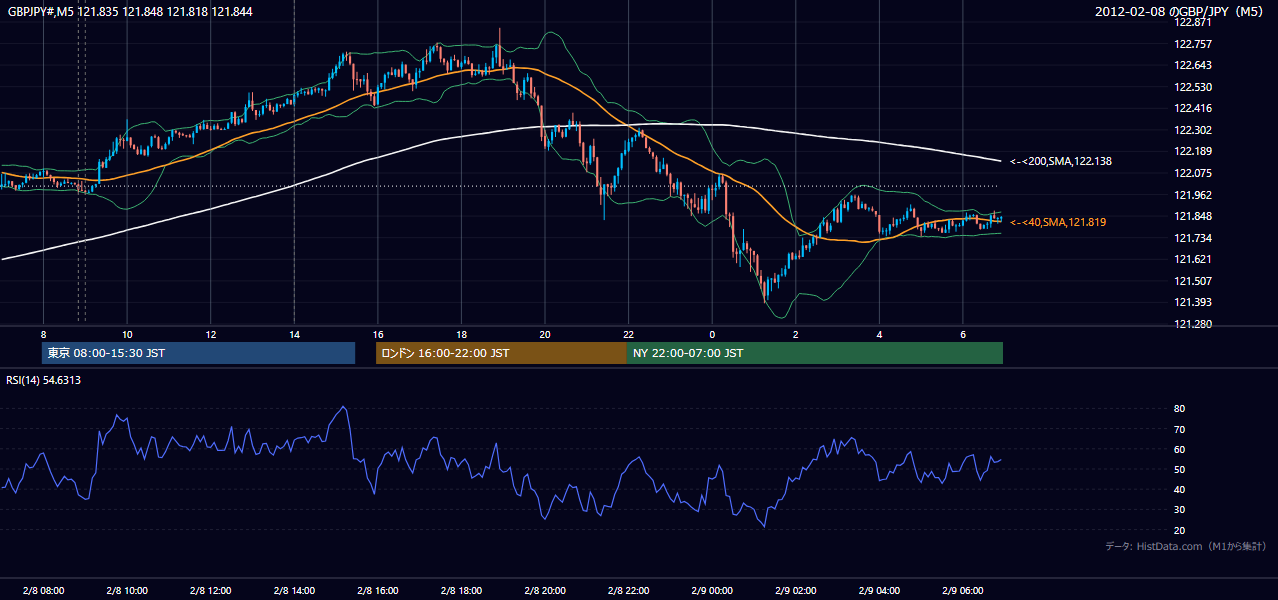The height and width of the screenshot is (600, 1278).
Task: Click hour label 12 under the price chart
Action: click(210, 334)
